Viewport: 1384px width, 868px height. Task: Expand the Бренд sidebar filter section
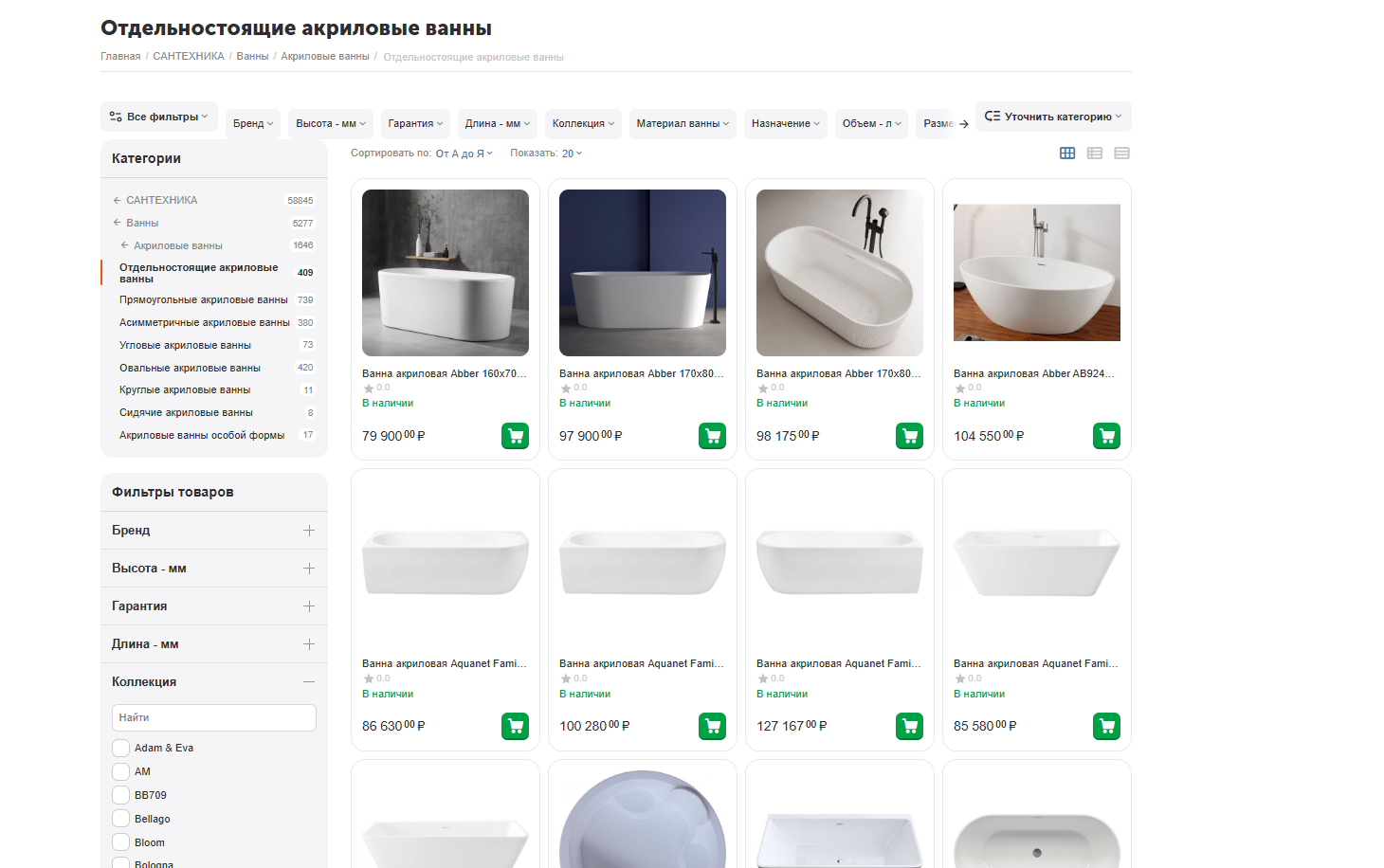[x=214, y=531]
